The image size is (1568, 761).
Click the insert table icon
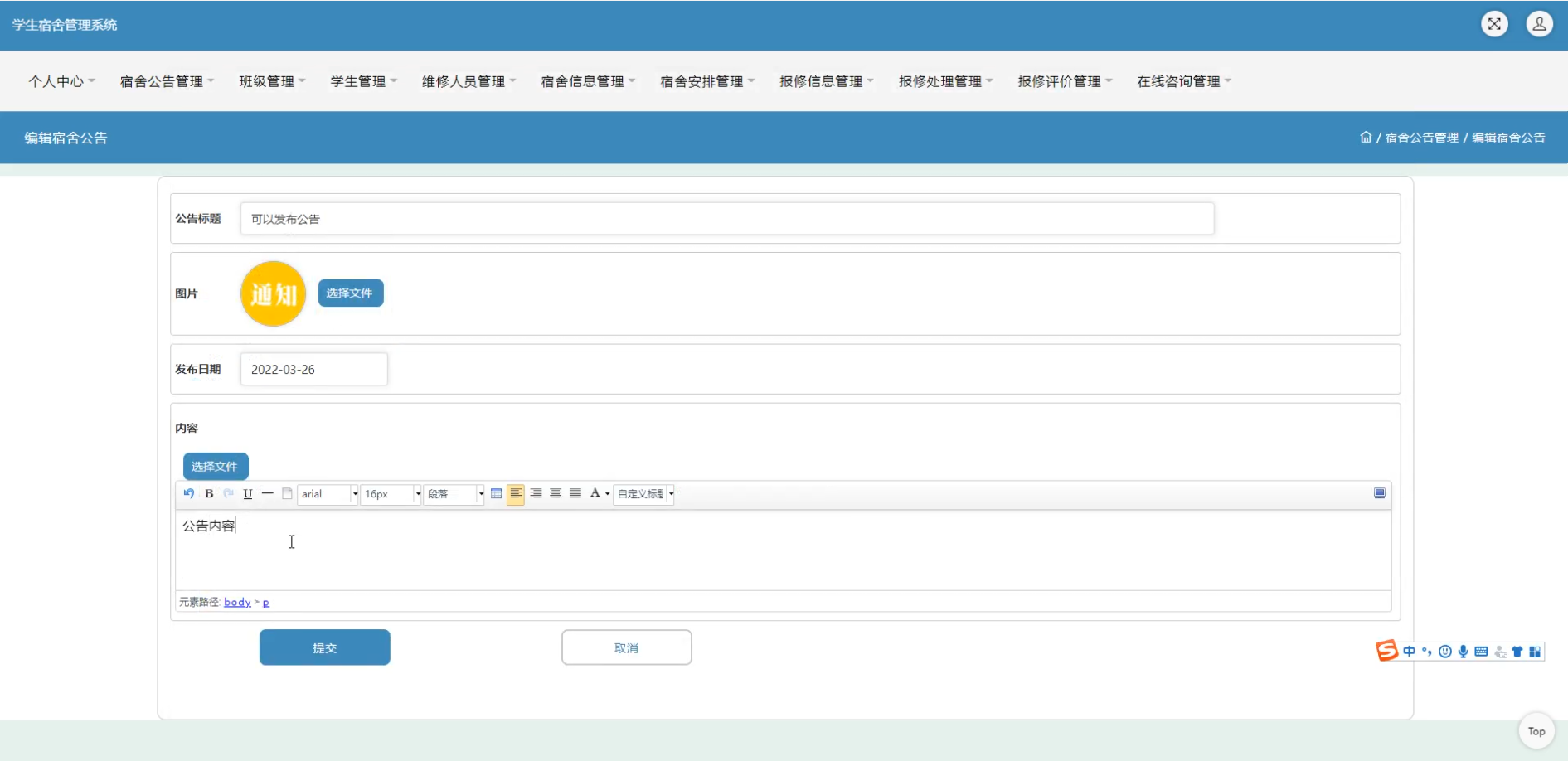[x=496, y=493]
